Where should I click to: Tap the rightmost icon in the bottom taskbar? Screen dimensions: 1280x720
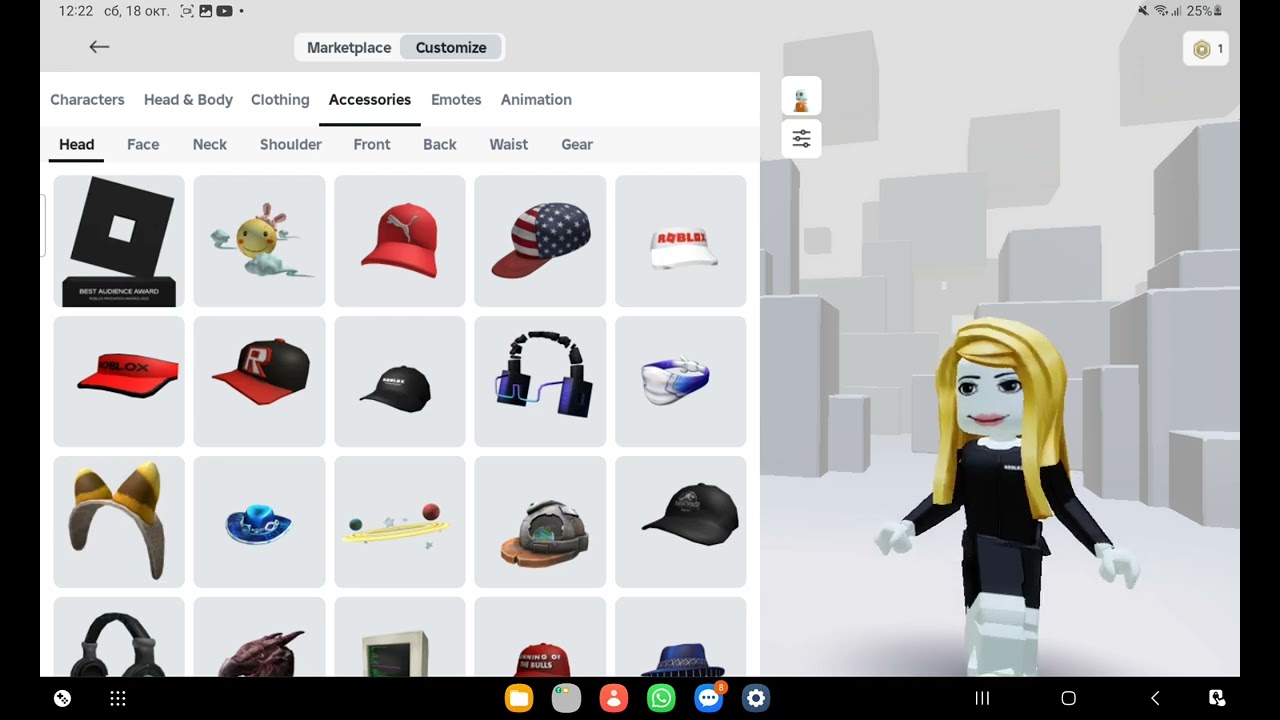click(1217, 699)
